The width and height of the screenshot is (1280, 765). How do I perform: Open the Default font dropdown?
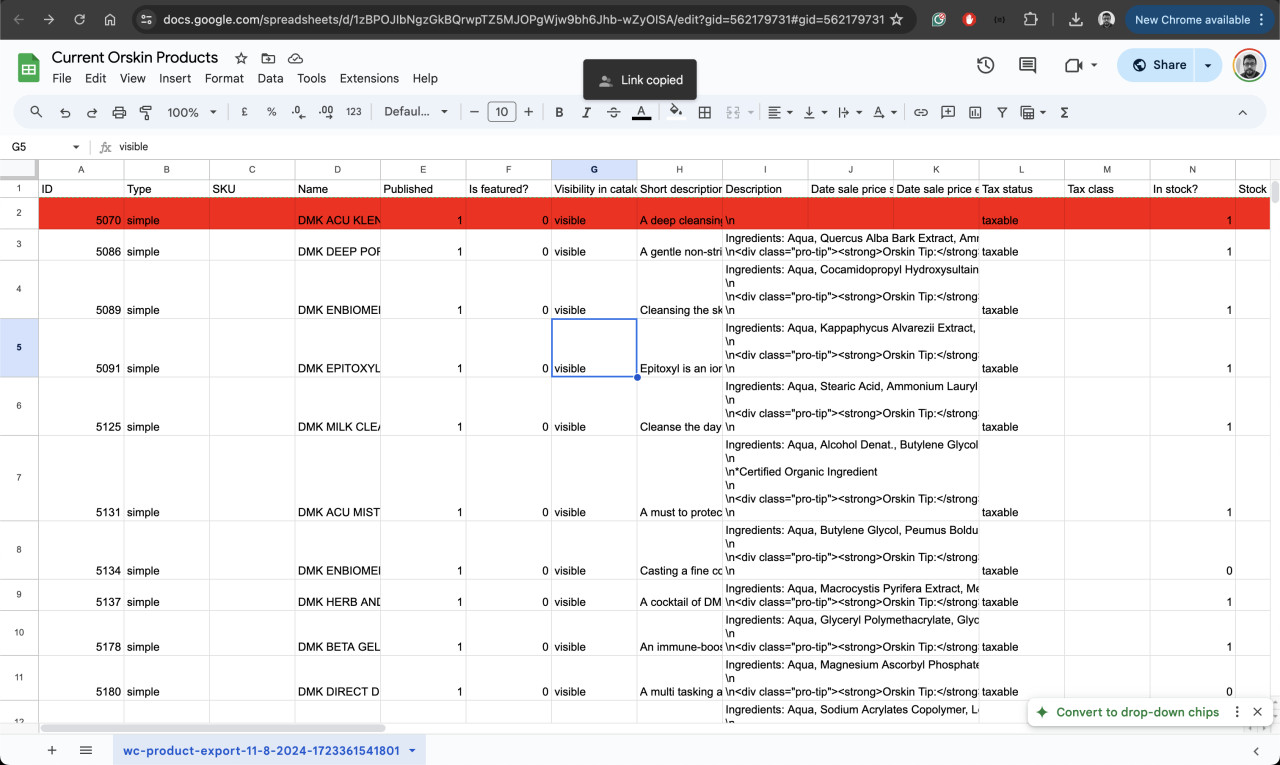(416, 112)
